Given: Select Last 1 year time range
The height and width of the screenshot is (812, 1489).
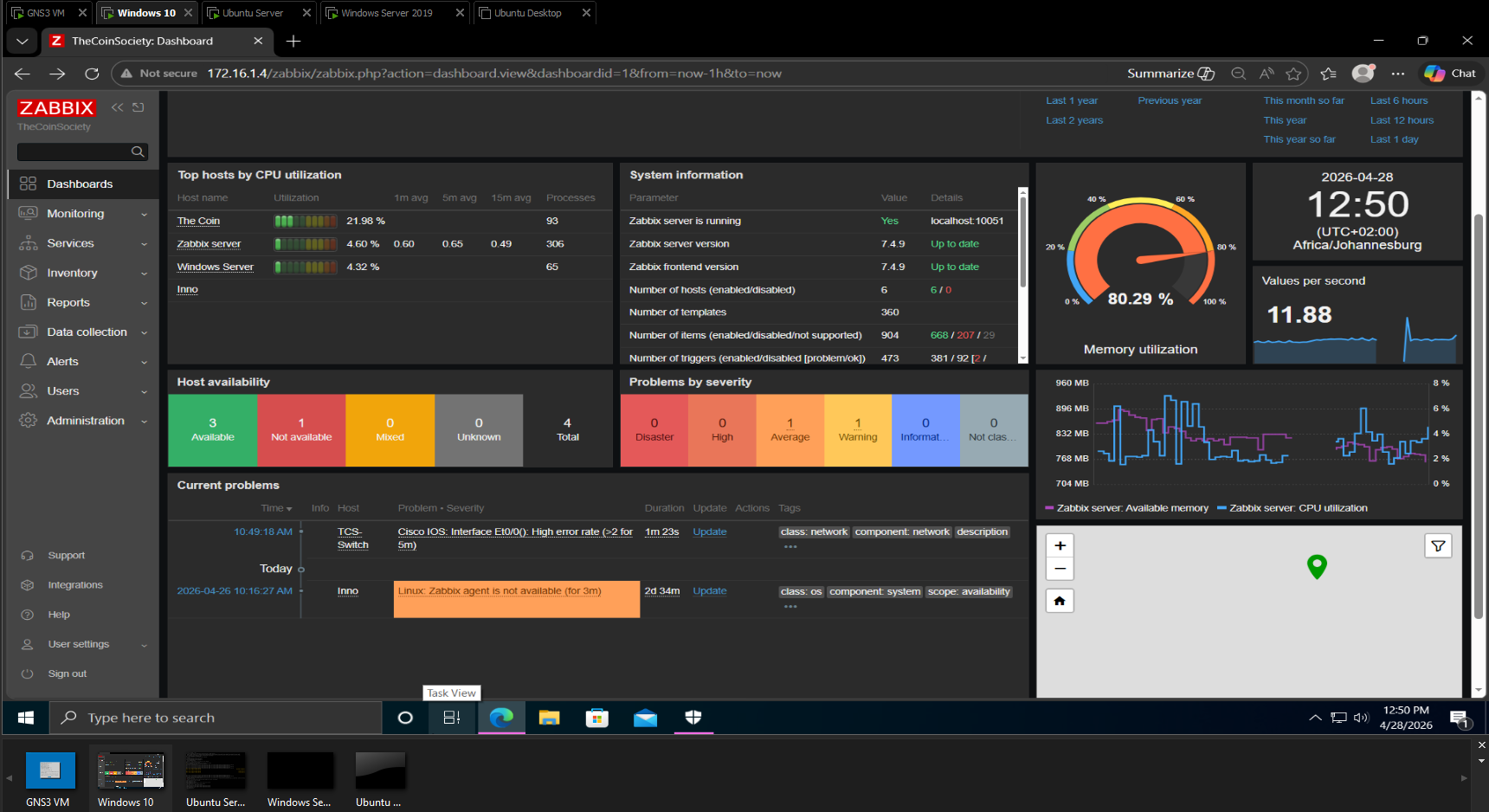Looking at the screenshot, I should (x=1072, y=100).
